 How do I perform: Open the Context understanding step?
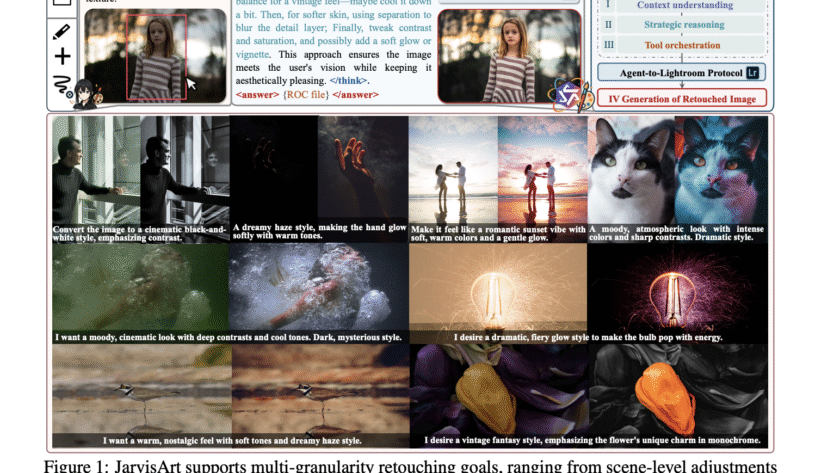tap(684, 6)
